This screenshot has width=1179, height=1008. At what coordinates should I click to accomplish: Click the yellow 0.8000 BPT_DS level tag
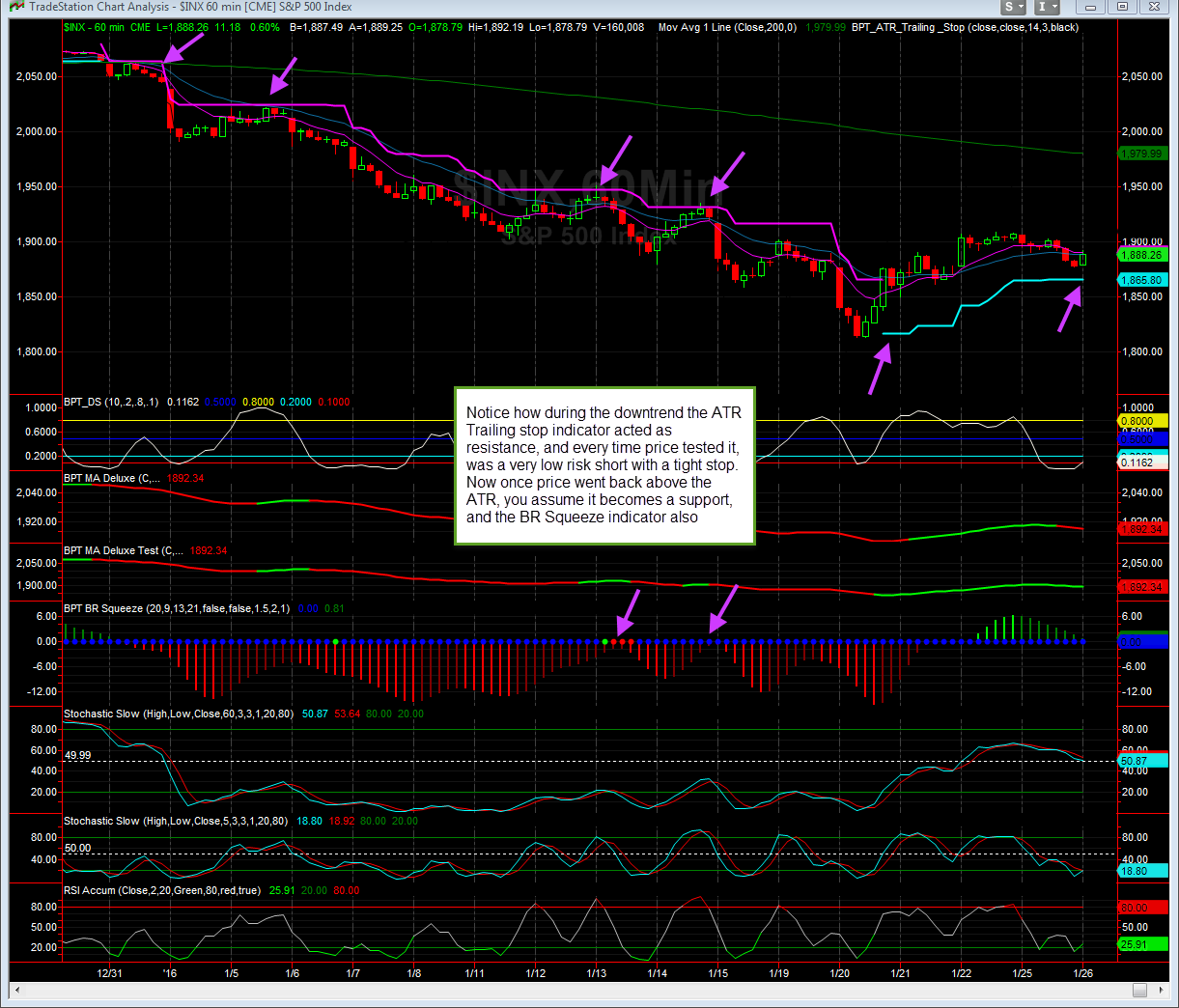(x=1142, y=421)
